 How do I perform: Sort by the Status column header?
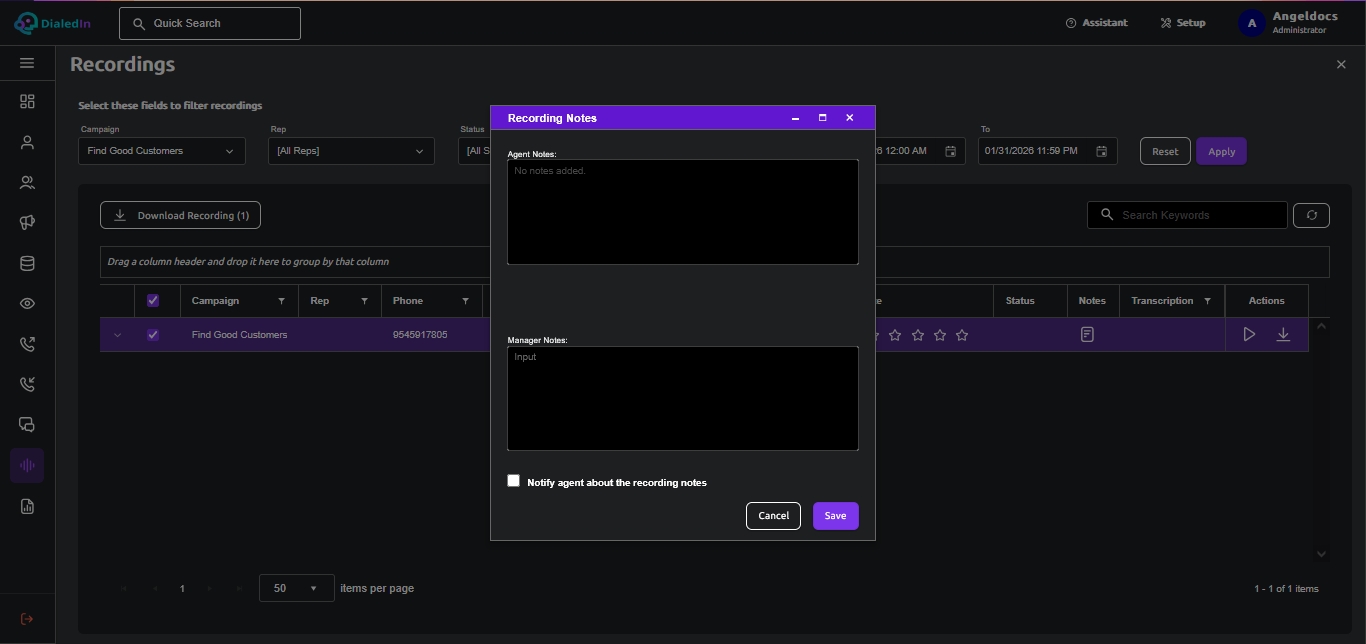coord(1020,301)
